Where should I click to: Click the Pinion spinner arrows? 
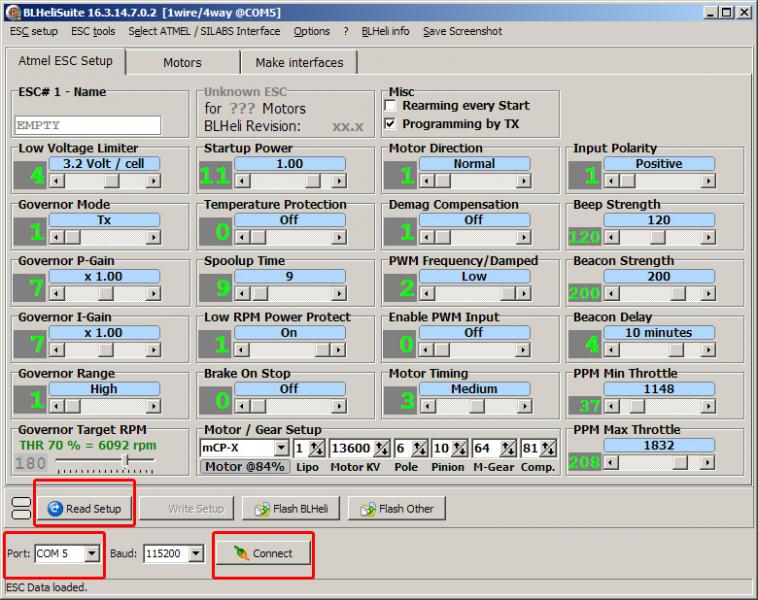click(x=459, y=448)
